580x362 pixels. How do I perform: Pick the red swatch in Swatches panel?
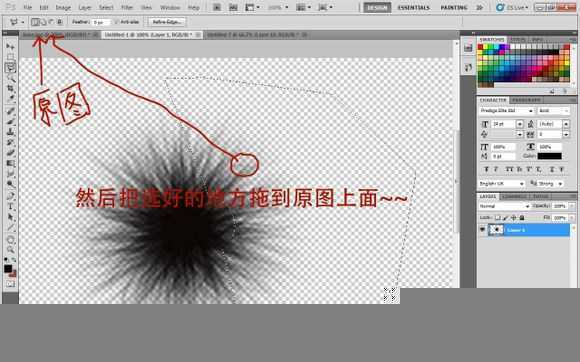pos(480,47)
